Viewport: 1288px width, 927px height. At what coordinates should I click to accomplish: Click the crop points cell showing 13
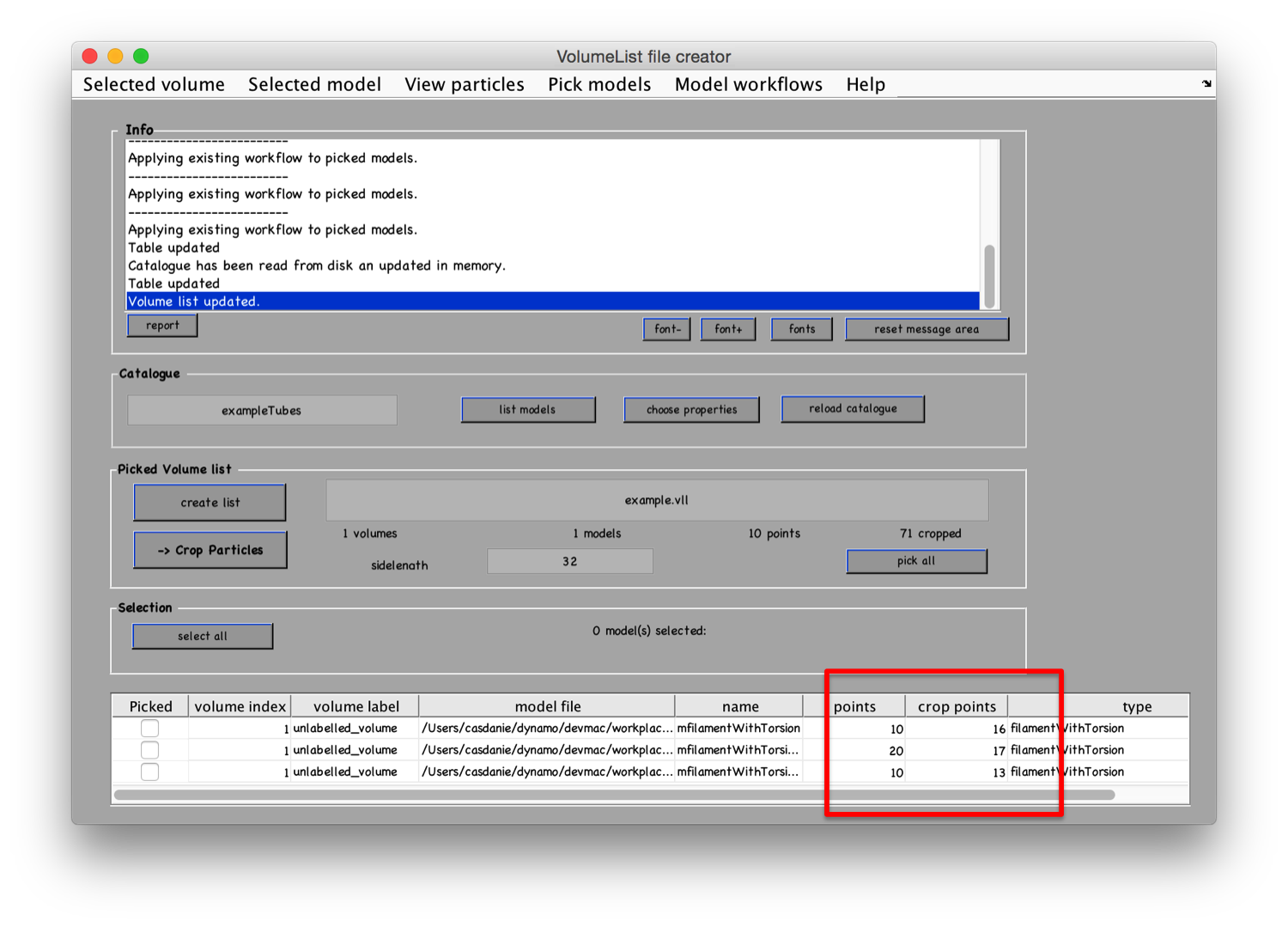(957, 772)
